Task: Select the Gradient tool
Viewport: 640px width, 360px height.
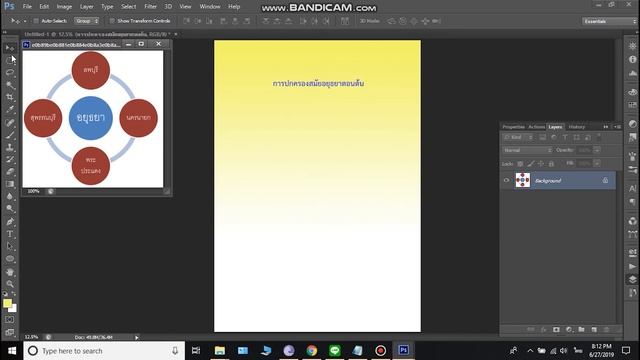Action: pyautogui.click(x=10, y=184)
